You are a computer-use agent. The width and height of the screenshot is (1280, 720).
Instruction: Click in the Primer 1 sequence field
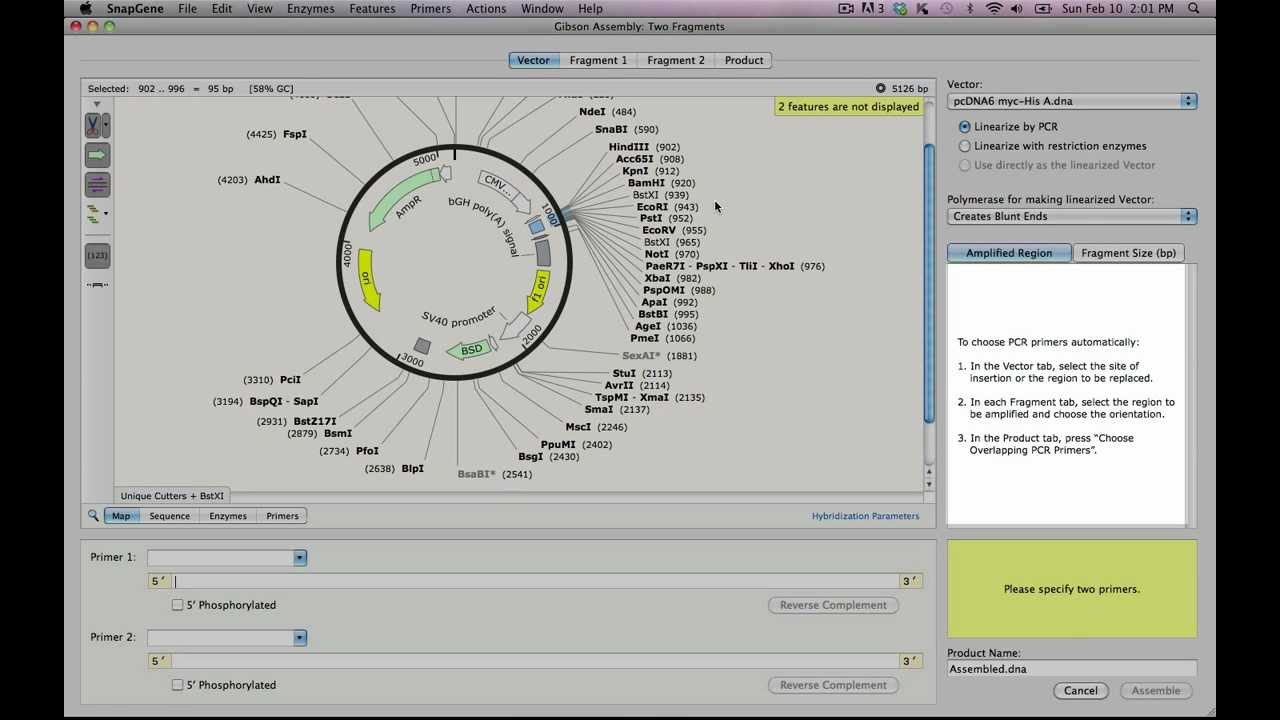point(535,581)
